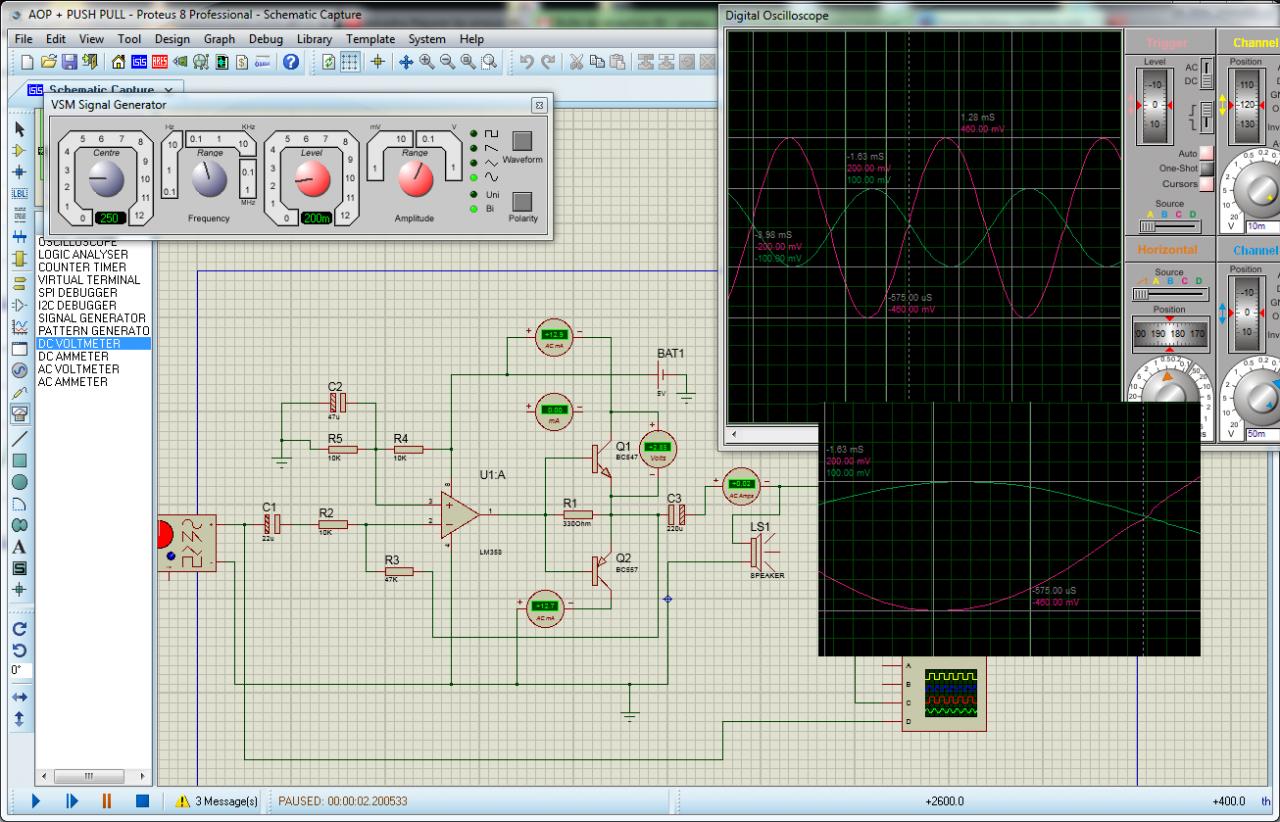This screenshot has height=822, width=1280.
Task: Click the Save Project toolbar icon
Action: pos(70,62)
